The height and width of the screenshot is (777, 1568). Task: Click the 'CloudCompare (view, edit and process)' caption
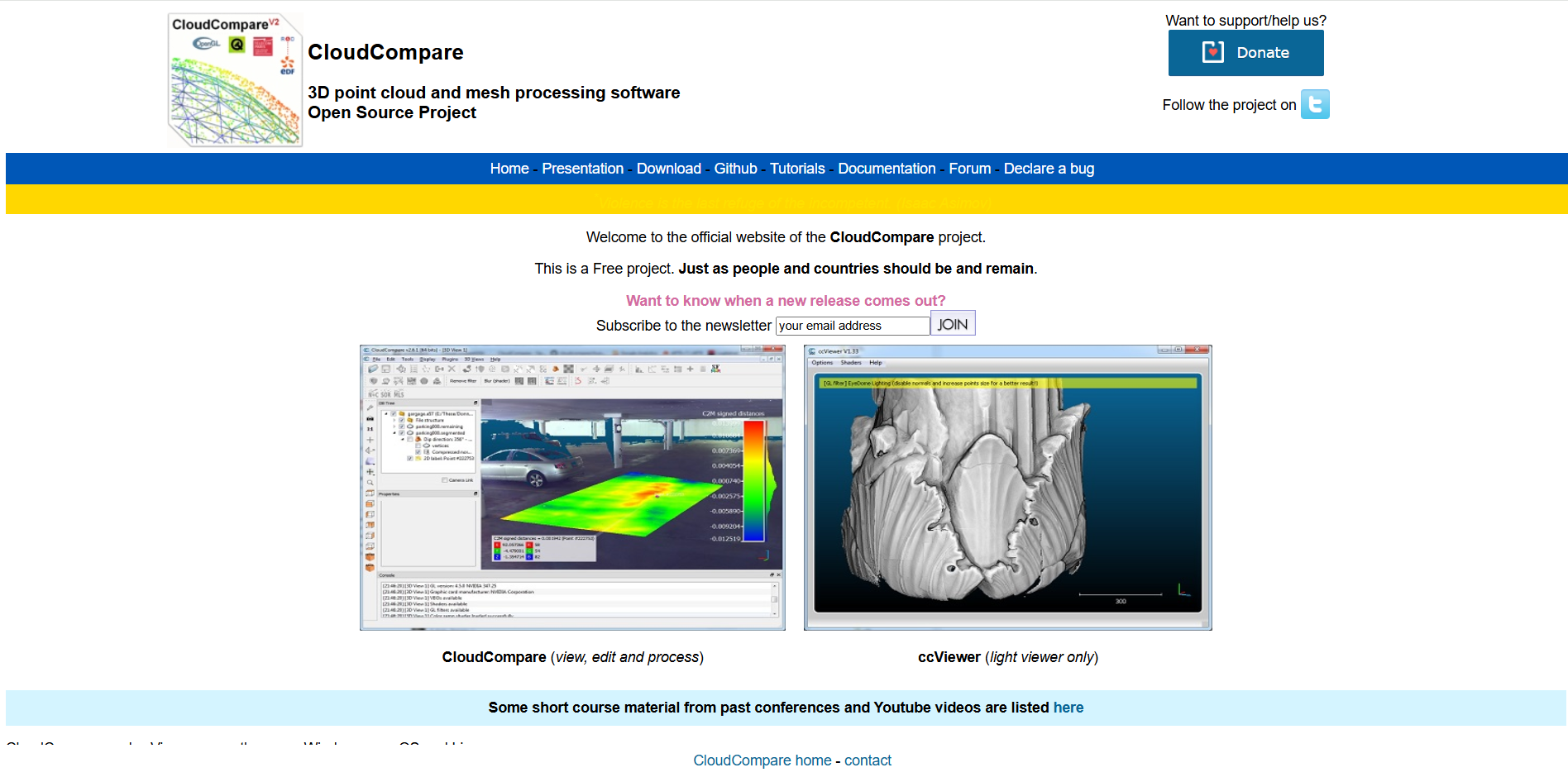pos(572,657)
